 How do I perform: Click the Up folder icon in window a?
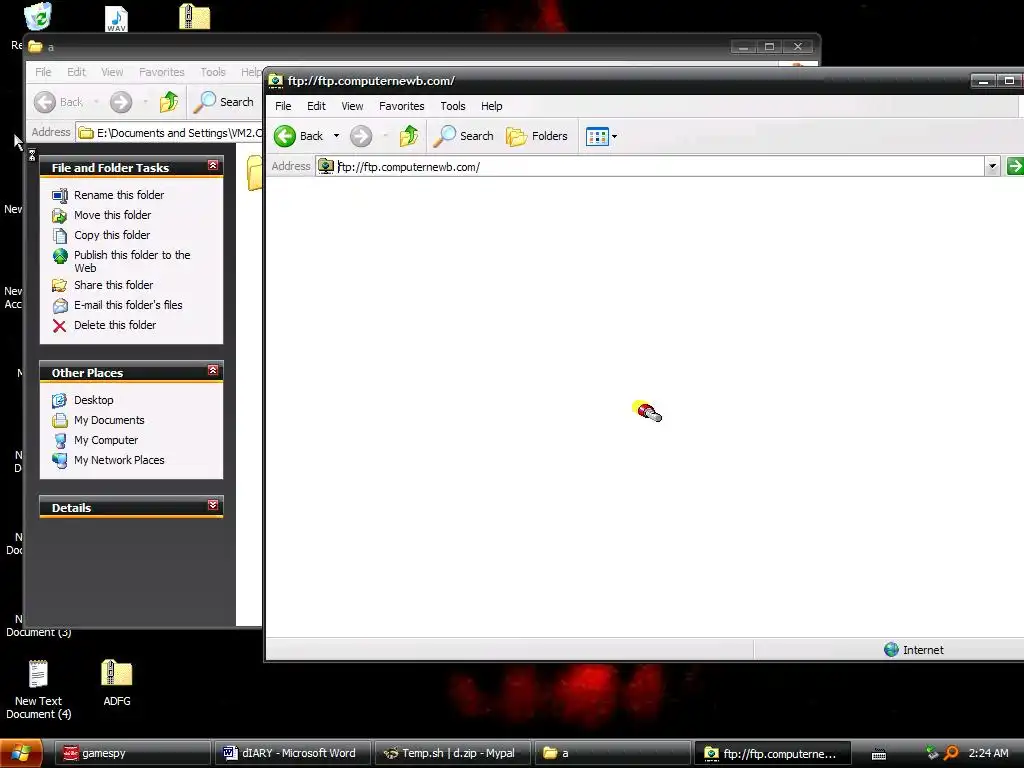point(169,102)
